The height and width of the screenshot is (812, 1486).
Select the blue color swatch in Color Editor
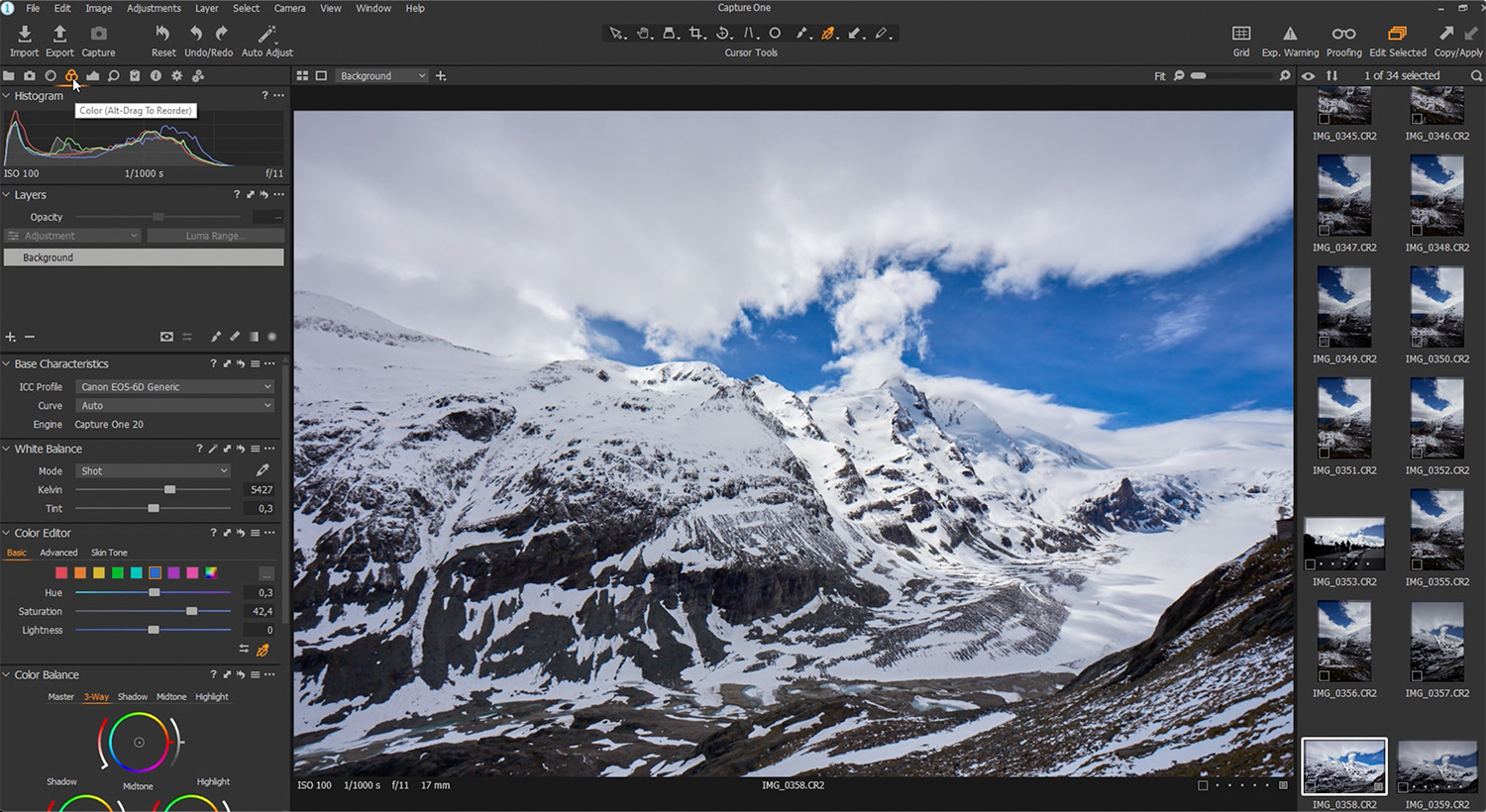[155, 572]
